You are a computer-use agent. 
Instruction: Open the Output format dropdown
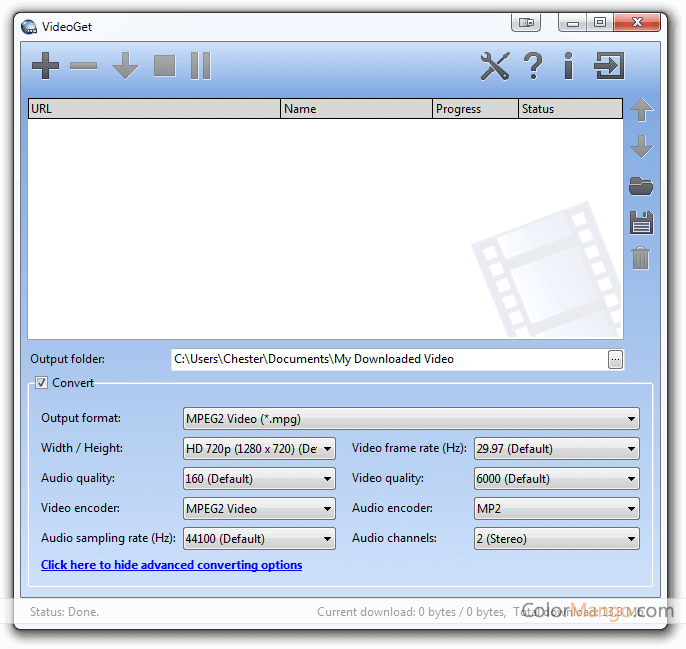[x=411, y=419]
